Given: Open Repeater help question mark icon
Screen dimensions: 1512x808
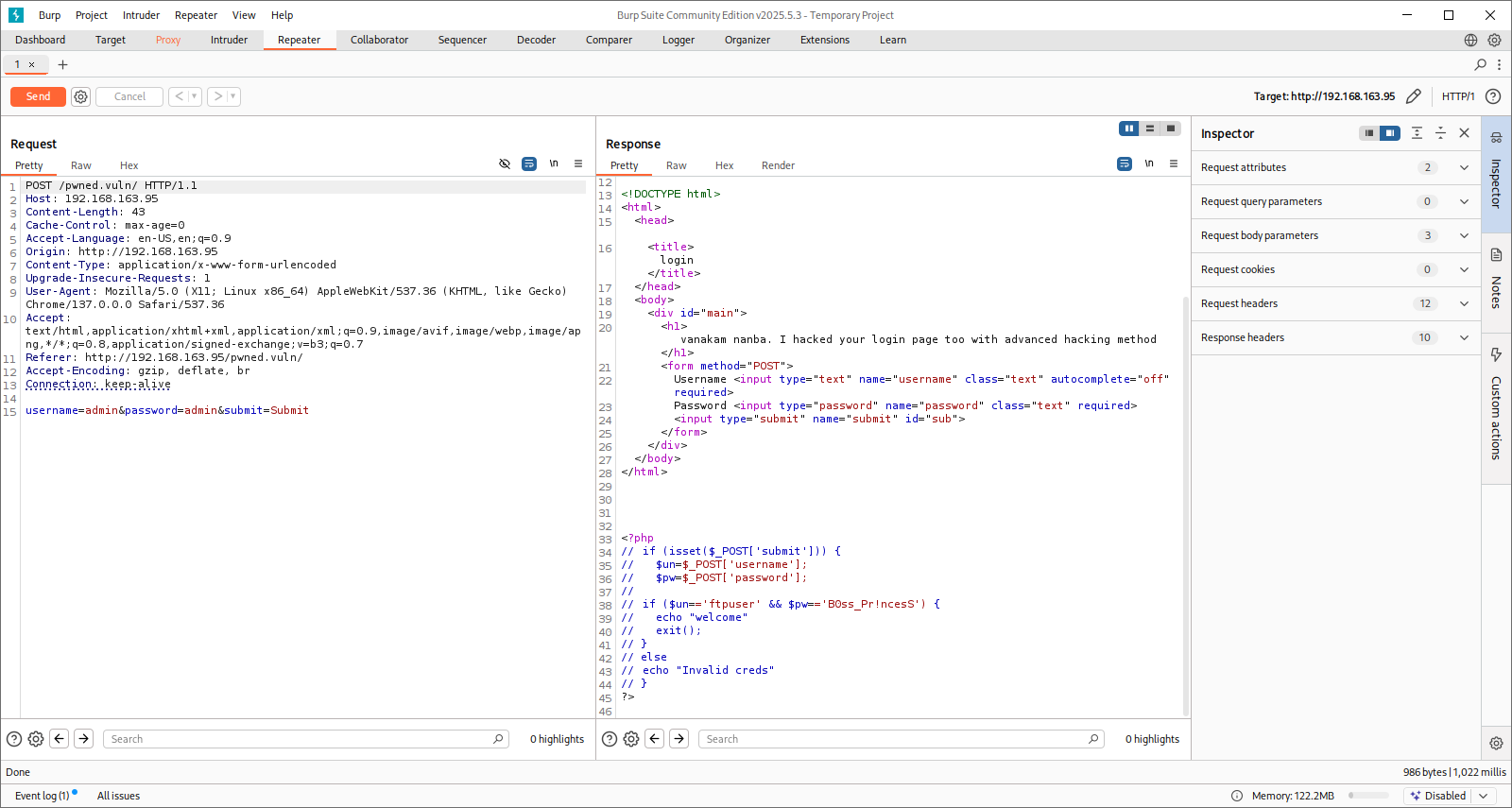Looking at the screenshot, I should pyautogui.click(x=1493, y=96).
